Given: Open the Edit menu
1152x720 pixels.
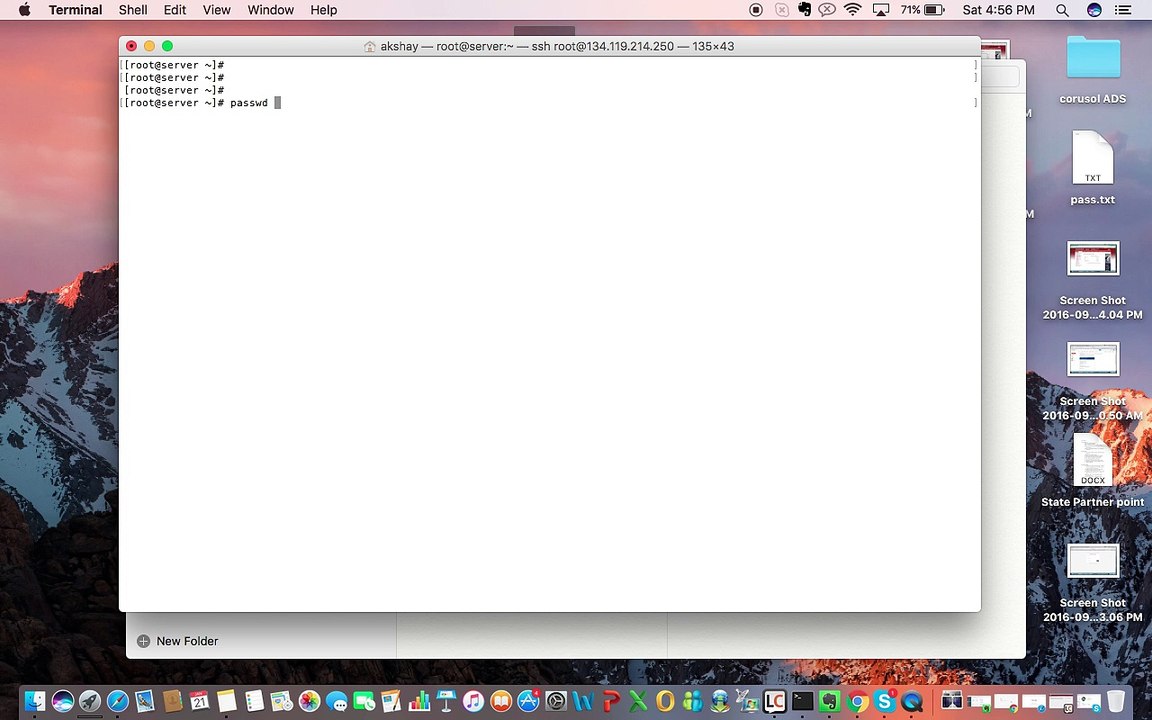Looking at the screenshot, I should click(175, 10).
